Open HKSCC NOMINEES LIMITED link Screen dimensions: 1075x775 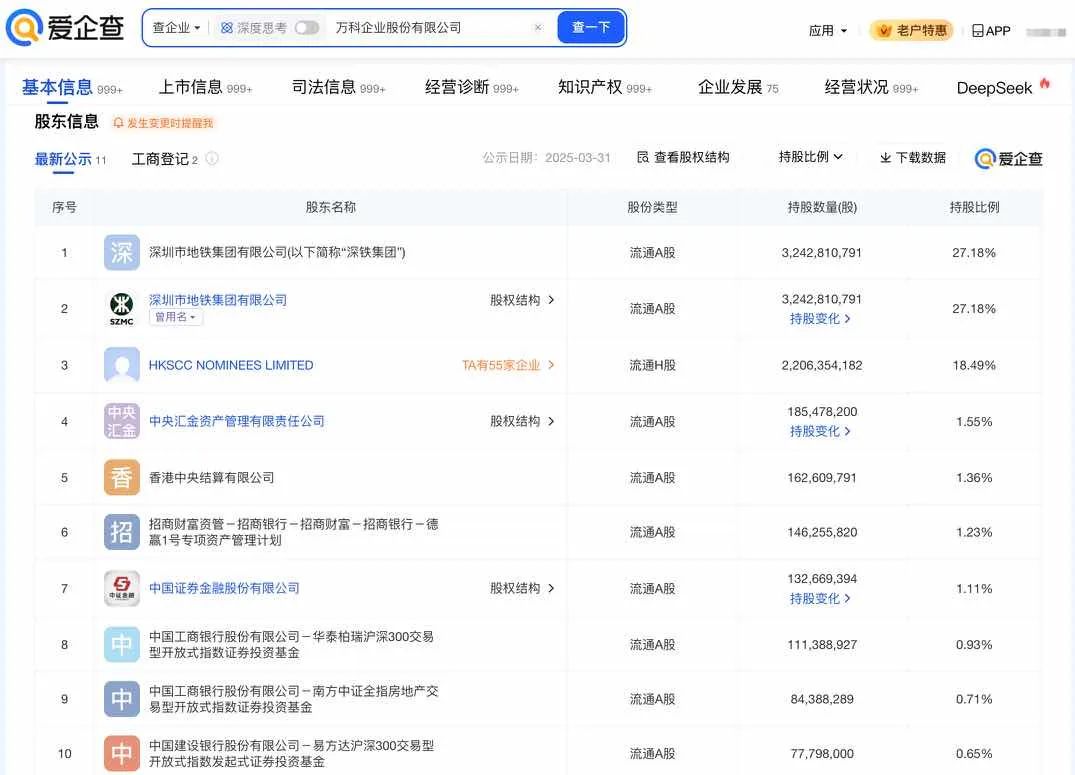(231, 366)
